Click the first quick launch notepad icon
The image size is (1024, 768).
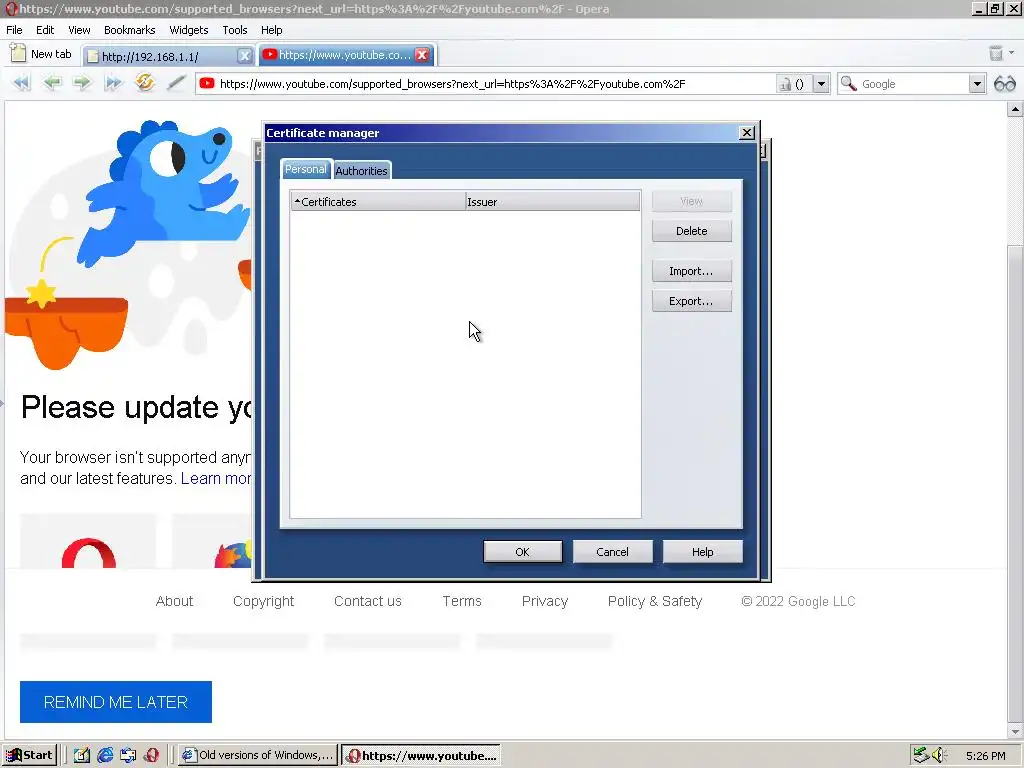pyautogui.click(x=81, y=756)
